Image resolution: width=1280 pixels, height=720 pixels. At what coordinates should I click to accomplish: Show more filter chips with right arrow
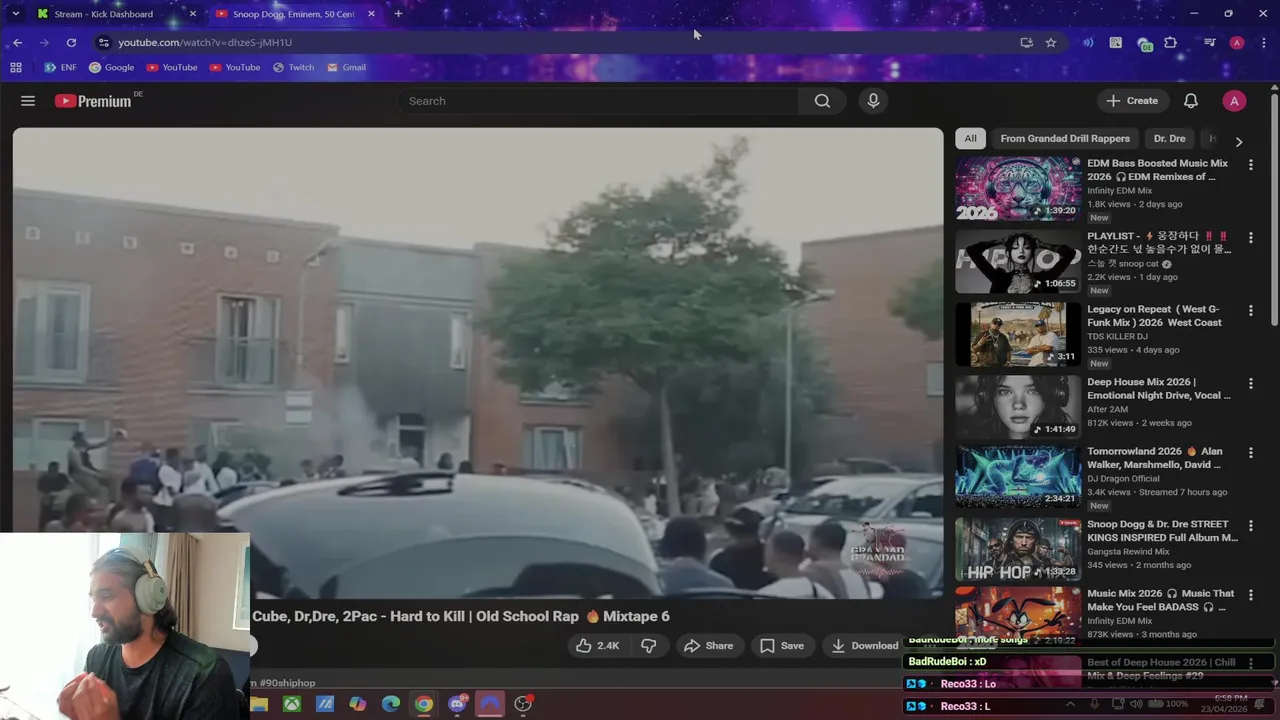1239,142
